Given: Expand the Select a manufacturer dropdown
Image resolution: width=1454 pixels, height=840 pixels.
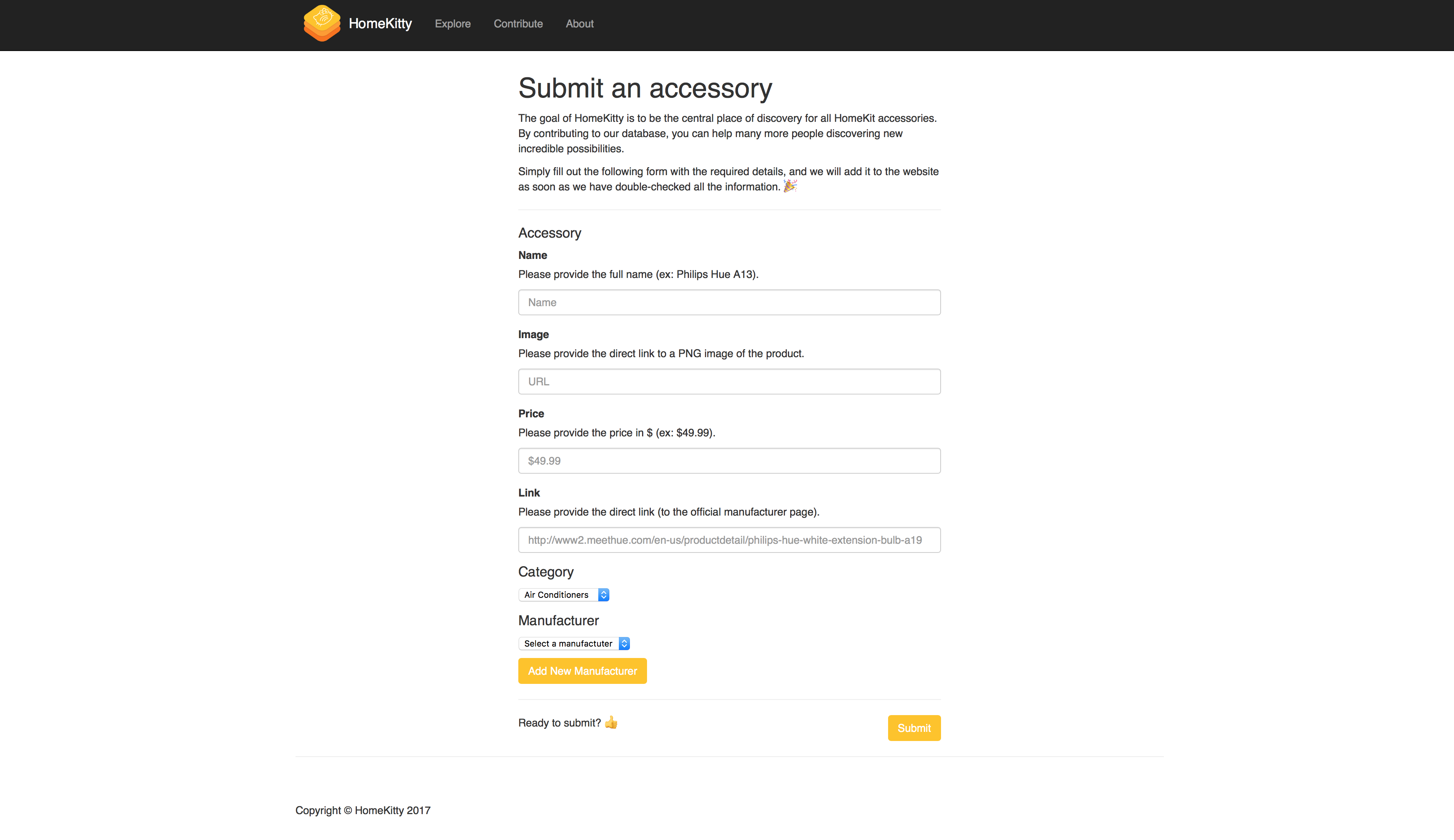Looking at the screenshot, I should click(574, 643).
